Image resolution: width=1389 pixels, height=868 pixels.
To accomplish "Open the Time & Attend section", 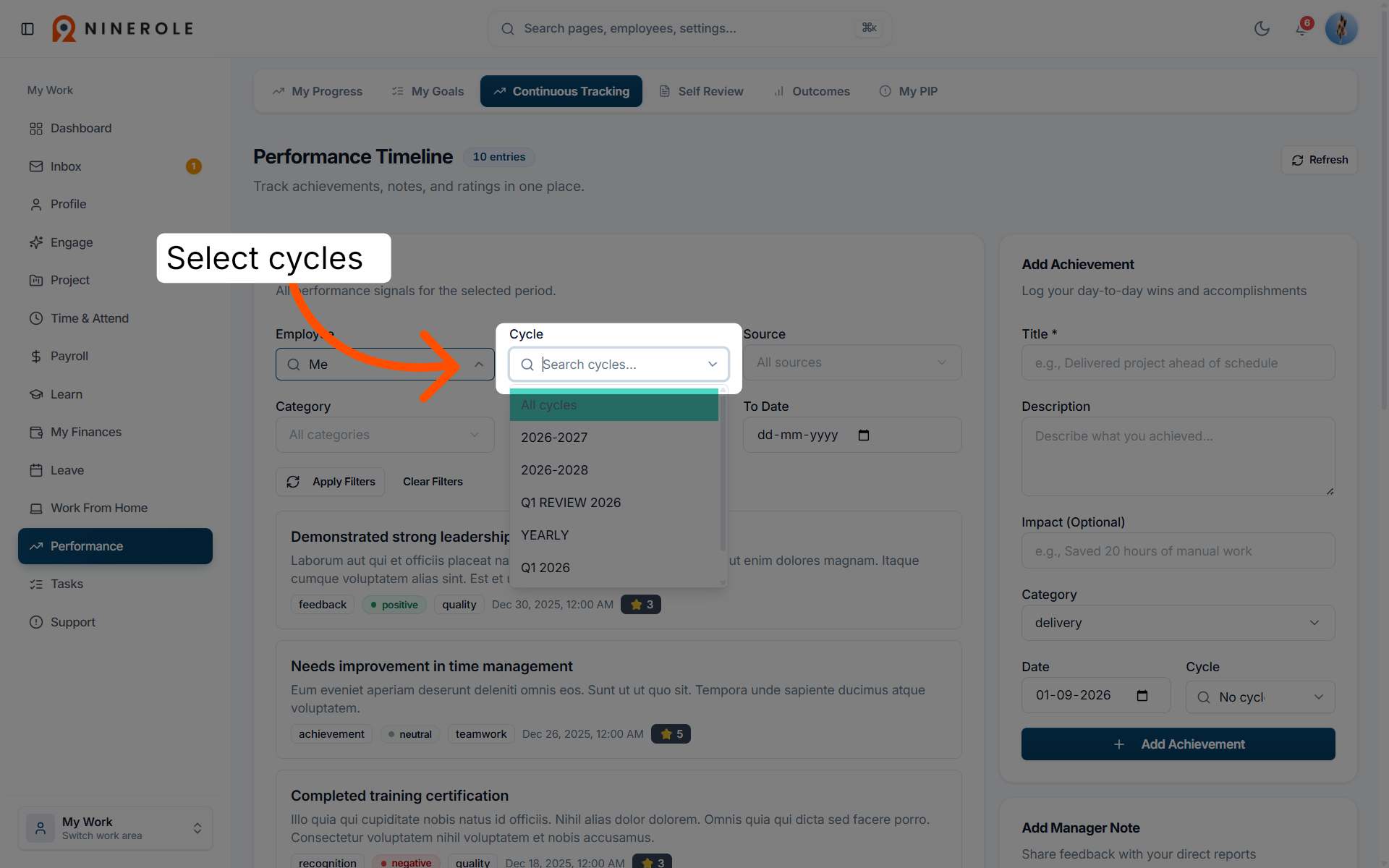I will pos(115,318).
